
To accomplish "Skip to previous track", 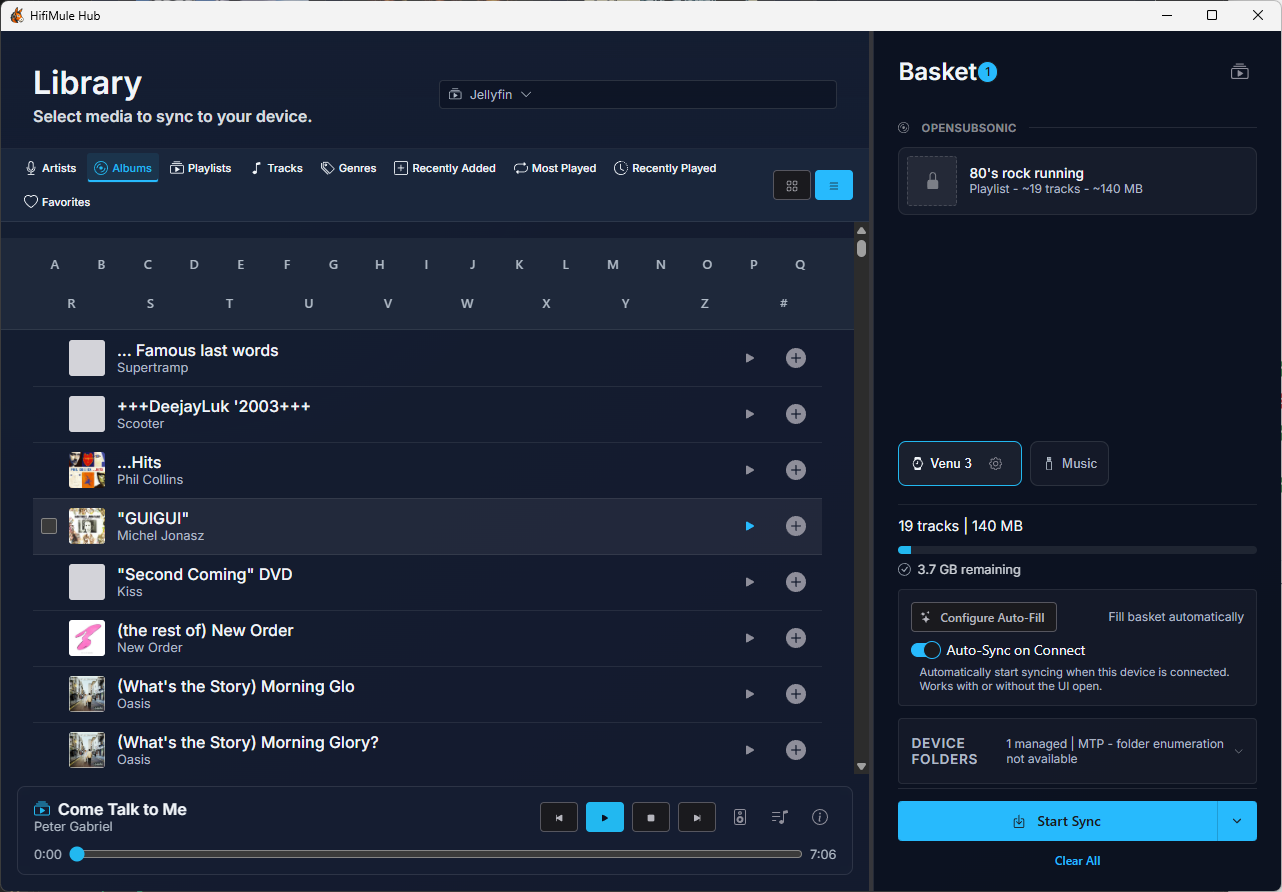I will [x=559, y=817].
